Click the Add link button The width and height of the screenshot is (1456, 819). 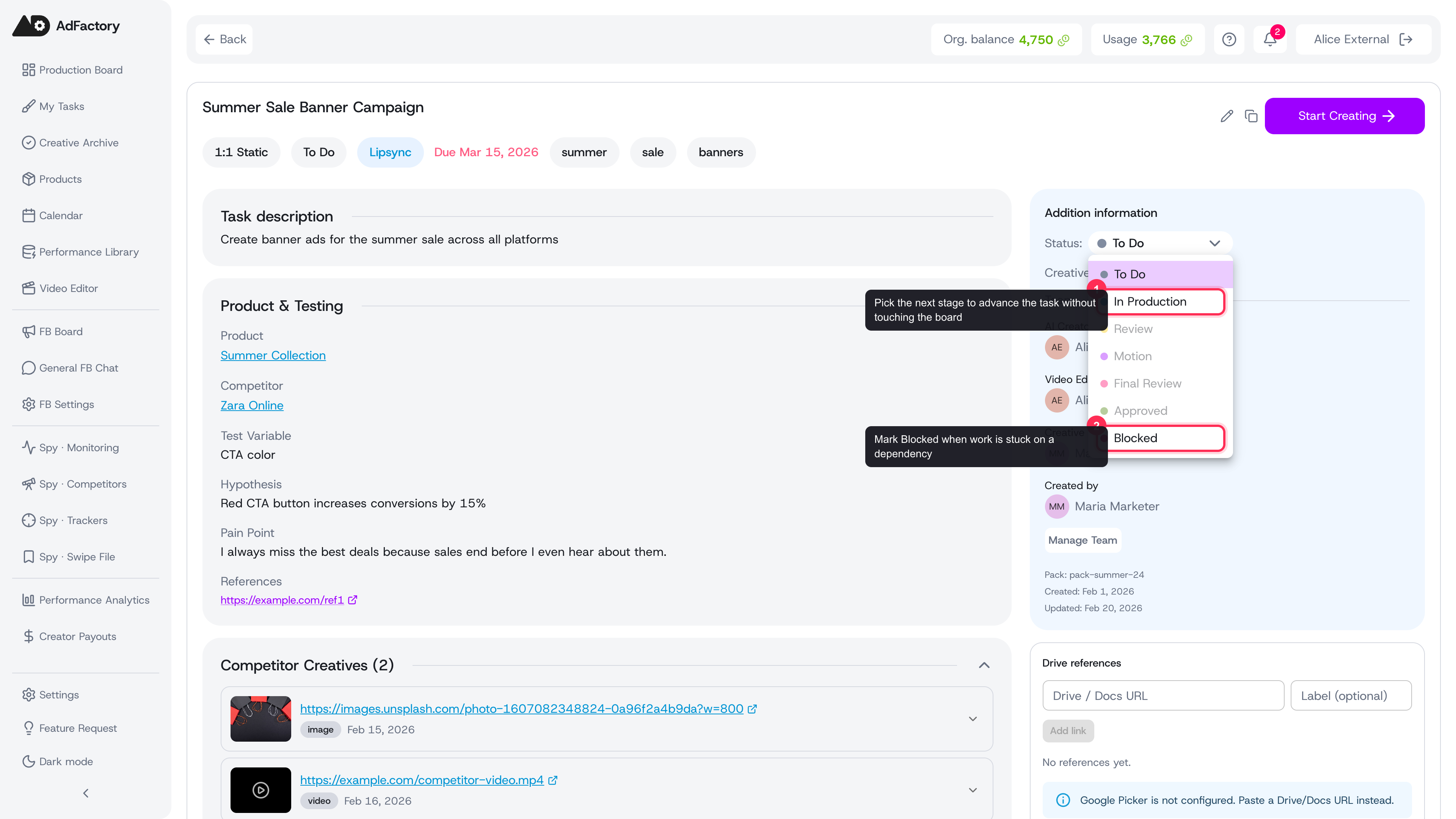tap(1068, 731)
